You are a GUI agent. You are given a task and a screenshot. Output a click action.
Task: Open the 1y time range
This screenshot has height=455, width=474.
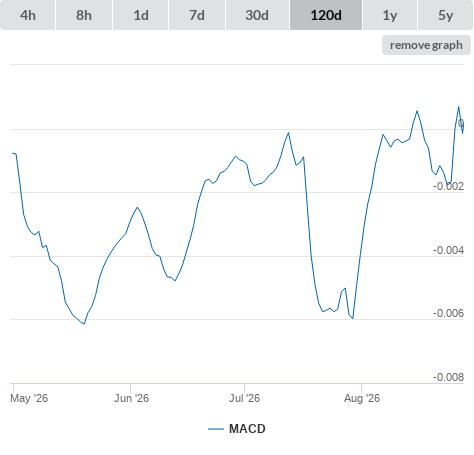[x=390, y=15]
